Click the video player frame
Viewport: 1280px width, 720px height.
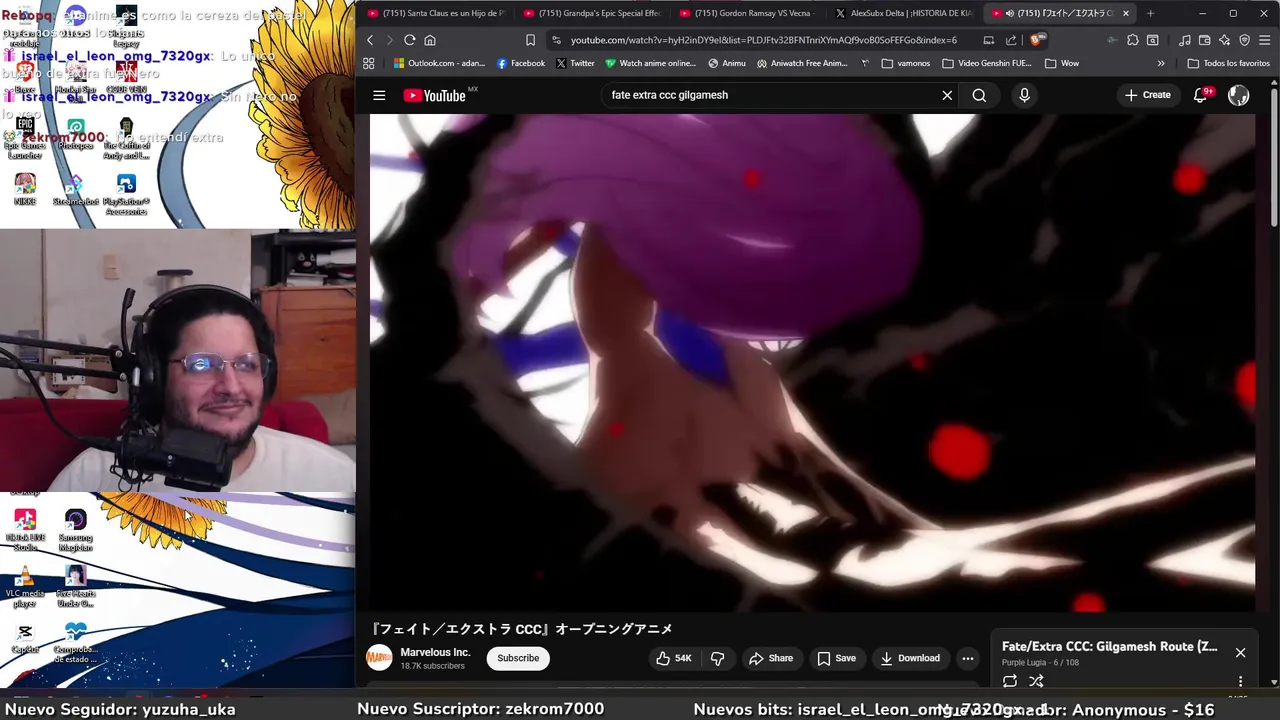812,362
